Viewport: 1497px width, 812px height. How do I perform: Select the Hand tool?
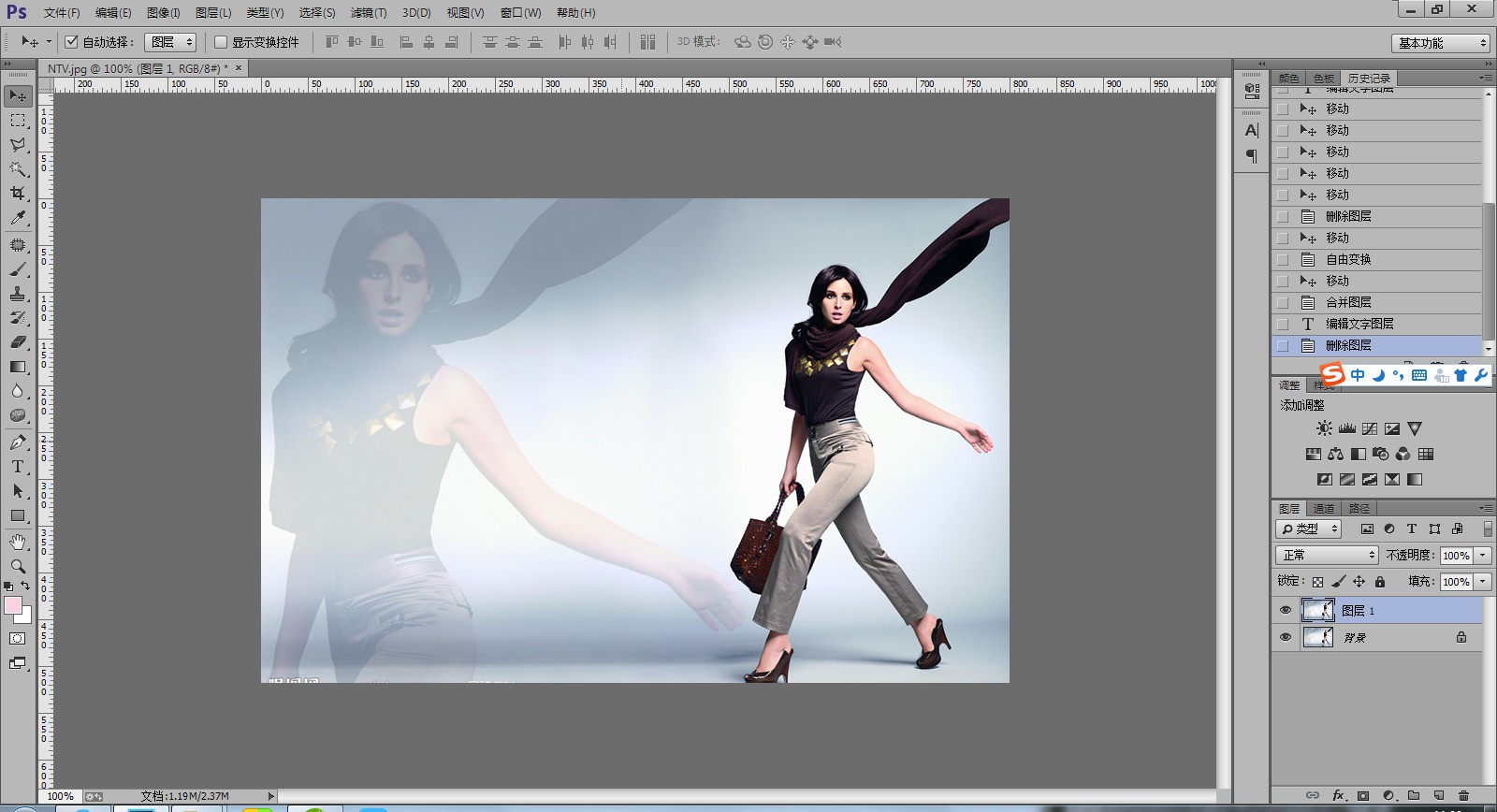[18, 542]
